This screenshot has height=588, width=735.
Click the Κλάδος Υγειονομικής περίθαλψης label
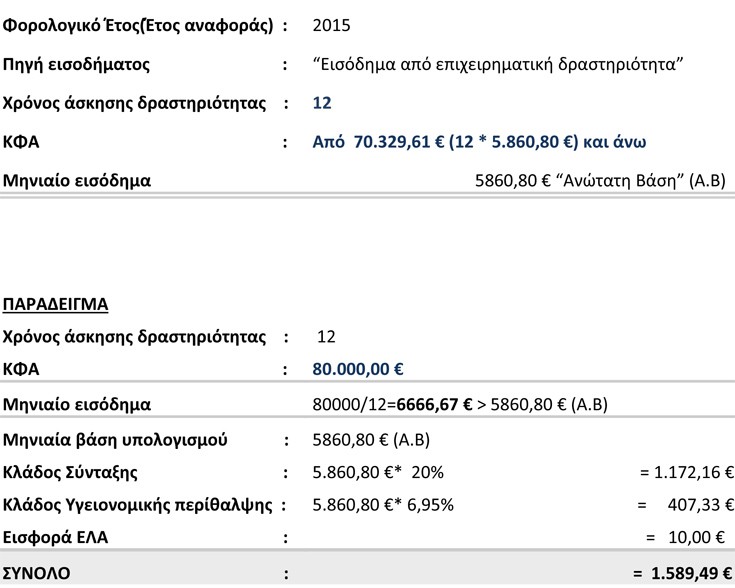point(137,505)
